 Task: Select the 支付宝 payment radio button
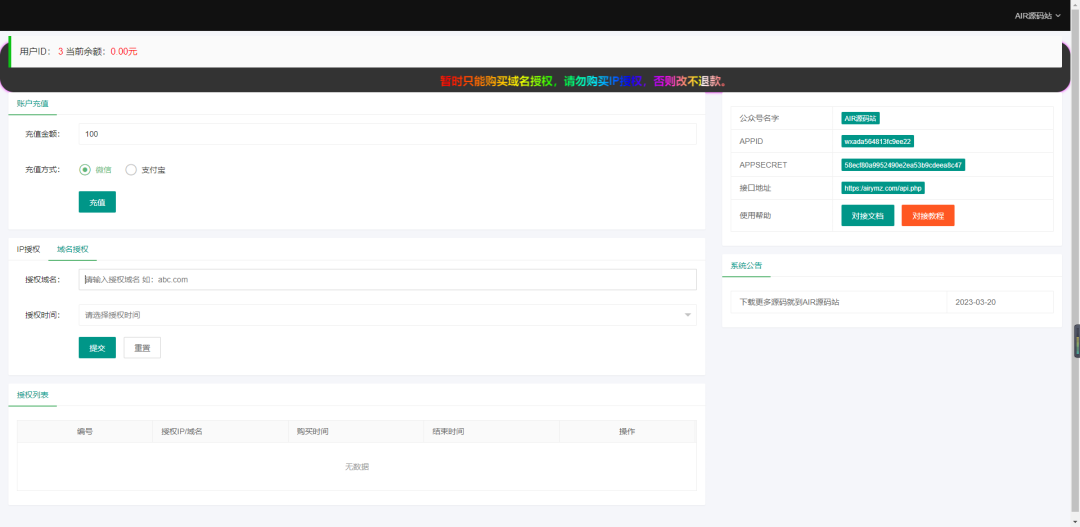click(x=131, y=170)
